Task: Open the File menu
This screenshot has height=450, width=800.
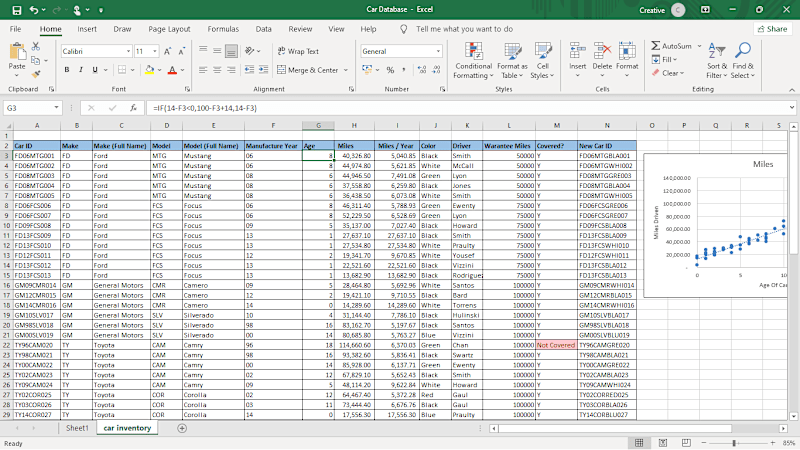Action: (15, 29)
